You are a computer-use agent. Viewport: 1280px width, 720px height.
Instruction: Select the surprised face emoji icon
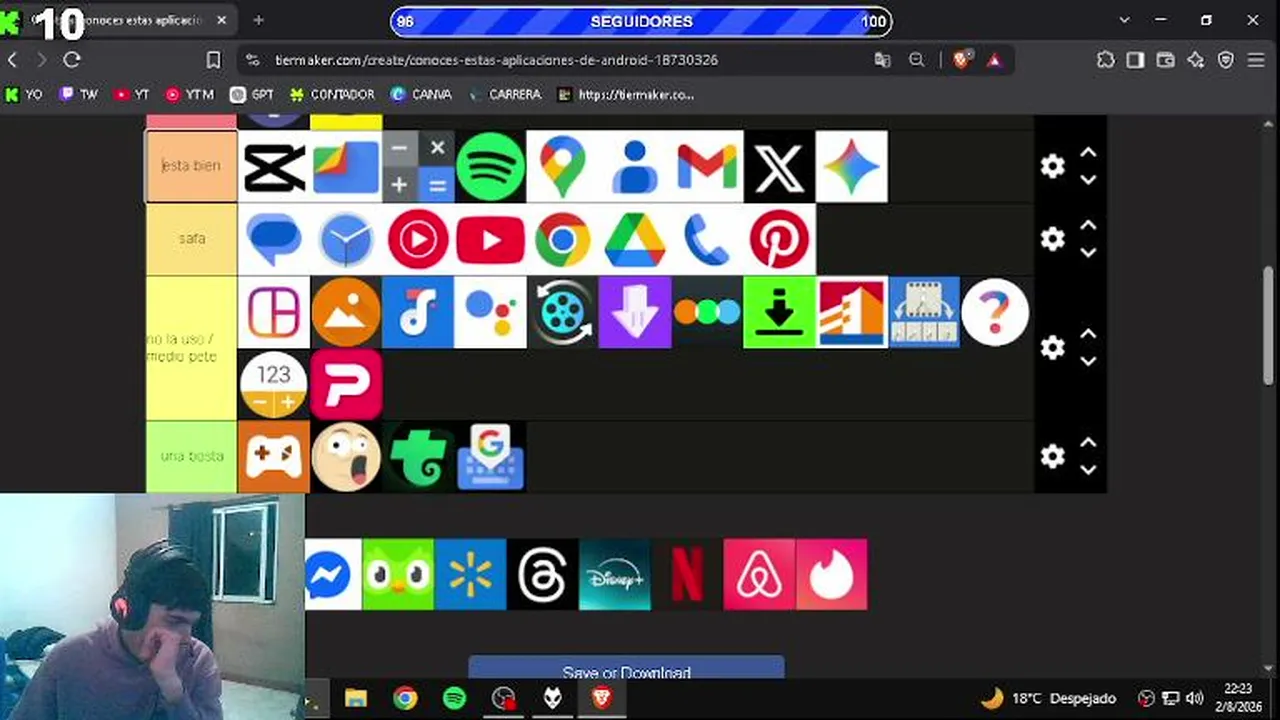(346, 457)
